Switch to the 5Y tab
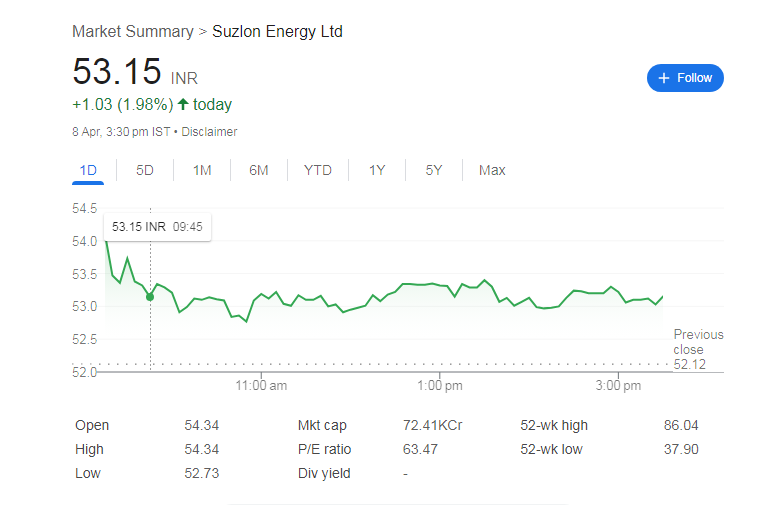764x505 pixels. 433,170
